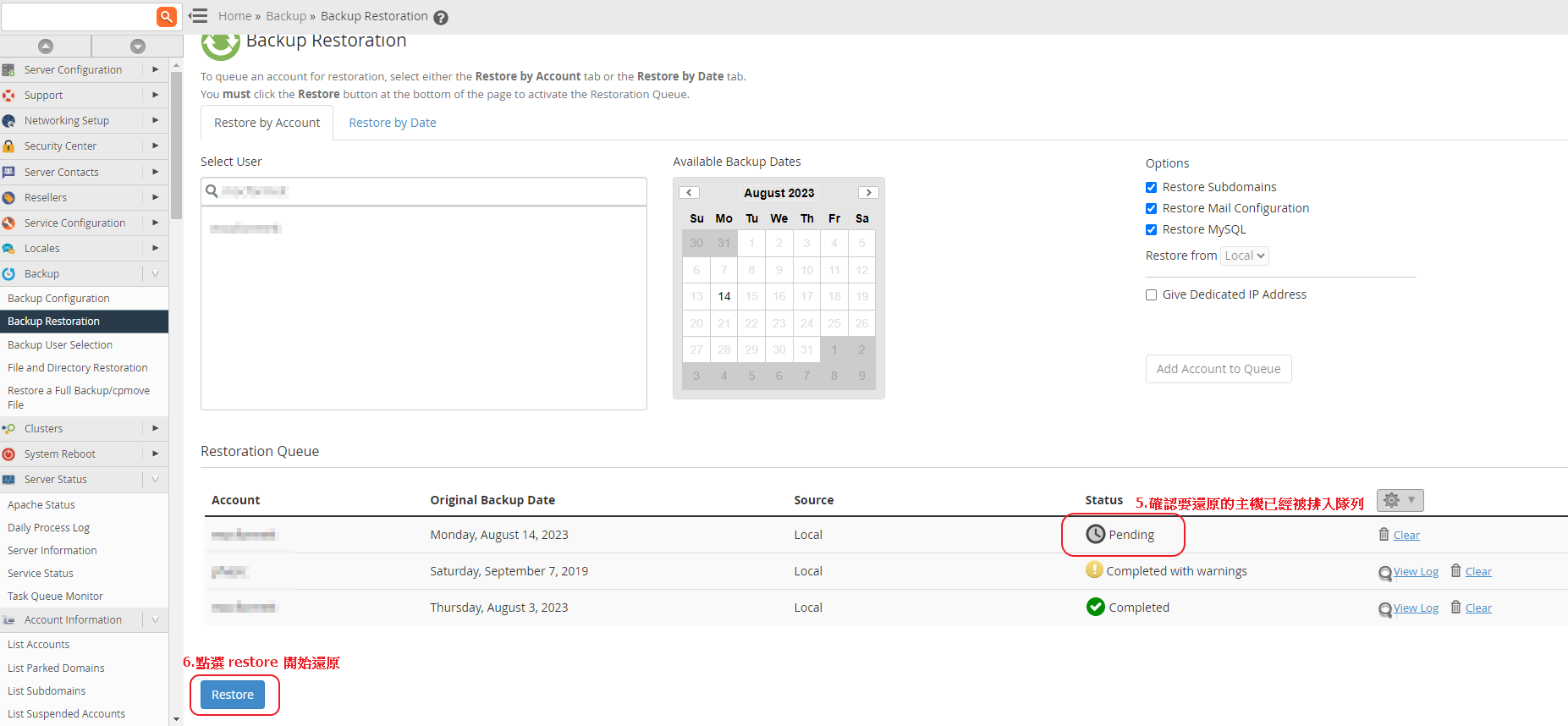The width and height of the screenshot is (1568, 726).
Task: Click trash icon for the Pending row
Action: [1384, 535]
